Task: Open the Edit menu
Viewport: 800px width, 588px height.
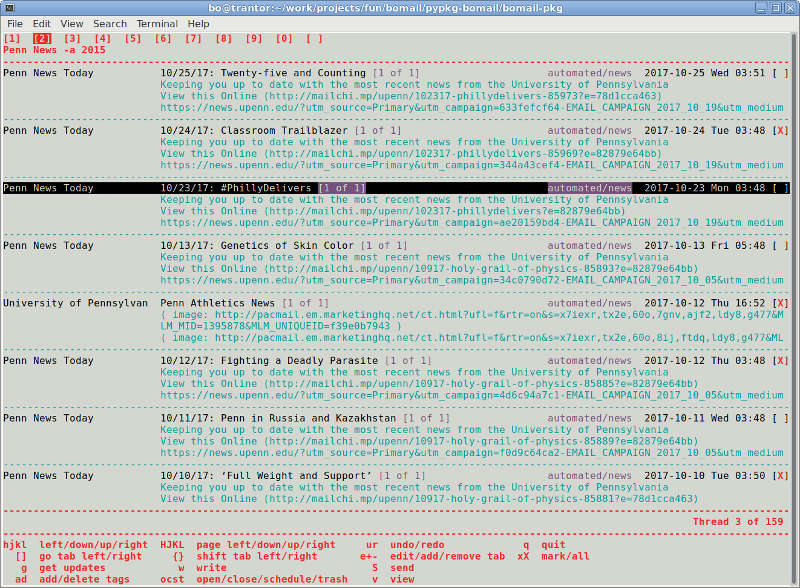Action: point(41,23)
